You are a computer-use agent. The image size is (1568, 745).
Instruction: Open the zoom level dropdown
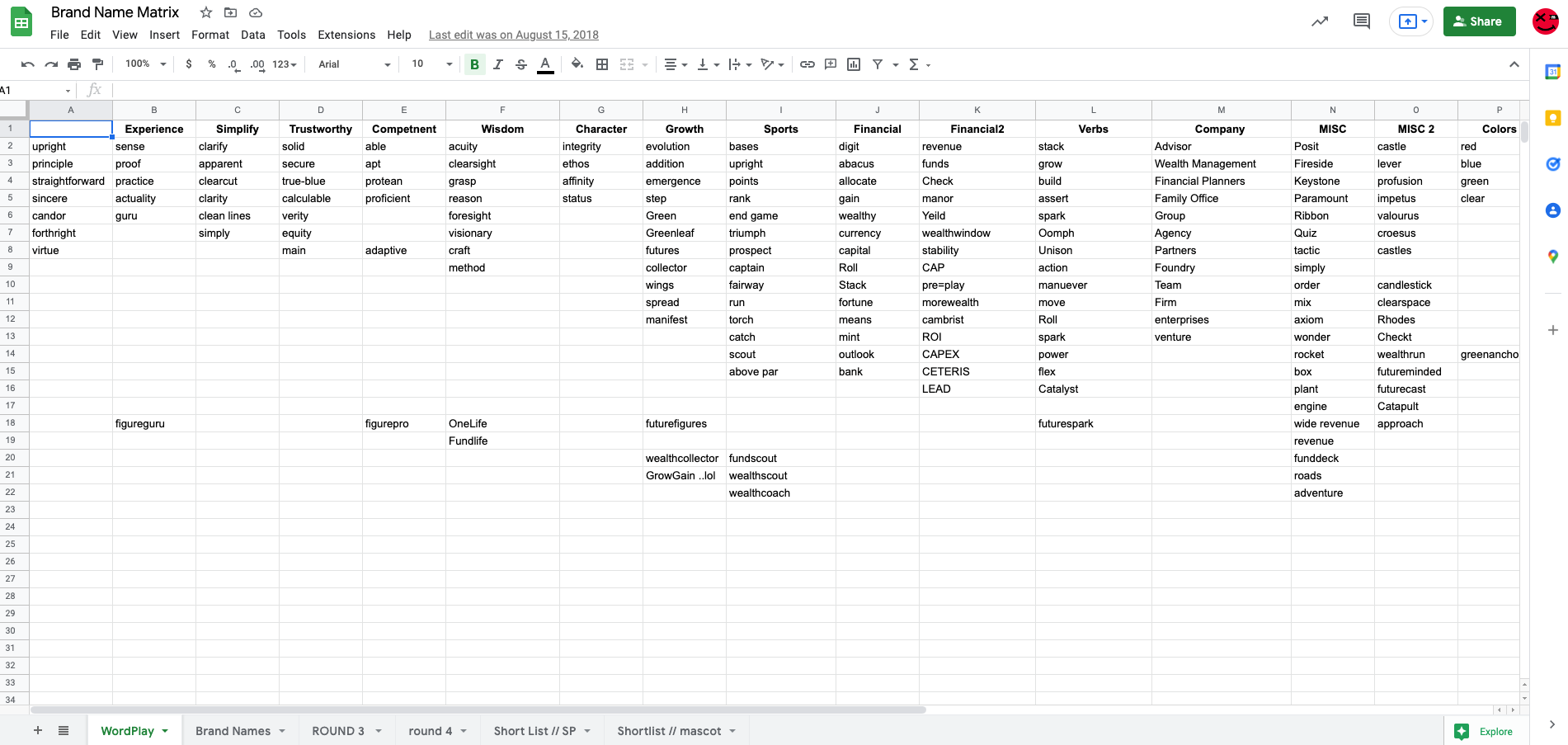pyautogui.click(x=162, y=64)
